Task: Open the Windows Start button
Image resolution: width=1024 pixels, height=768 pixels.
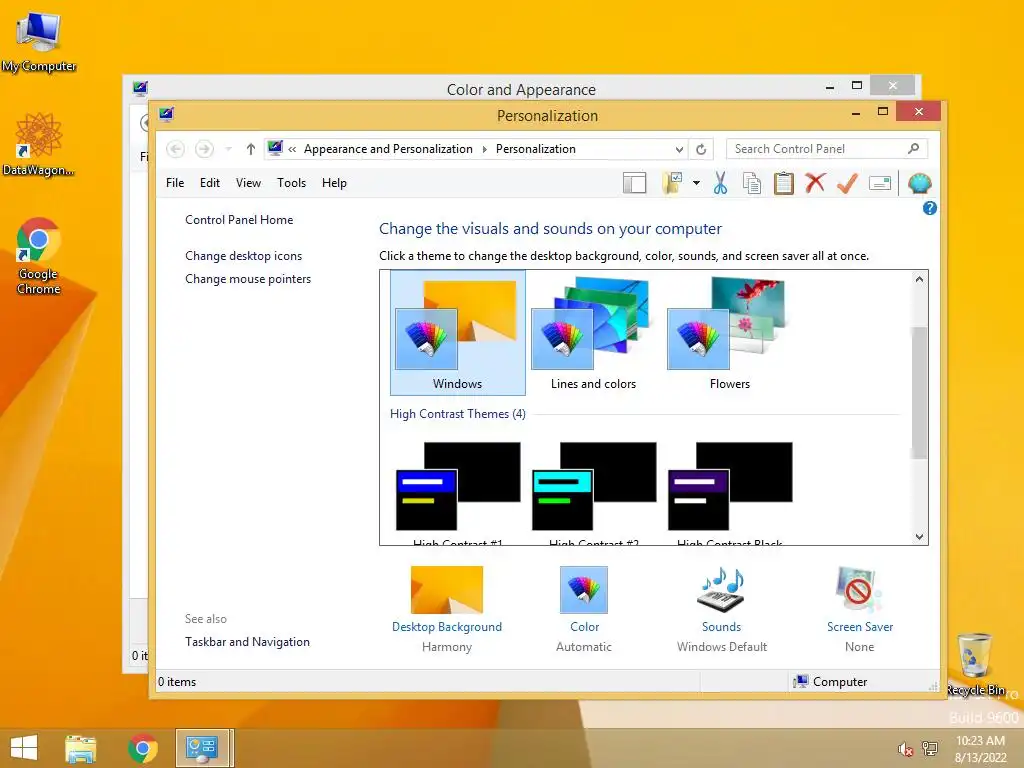Action: click(x=24, y=748)
